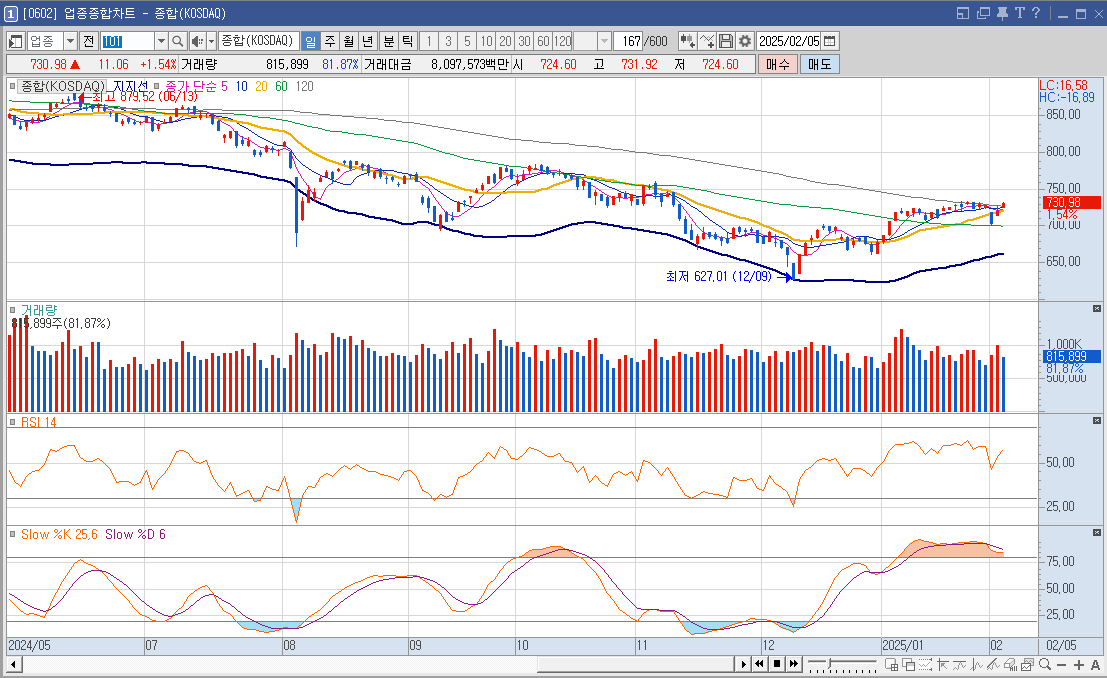This screenshot has height=678, width=1107.
Task: Click the magnifier search icon next to code 101
Action: click(x=178, y=42)
